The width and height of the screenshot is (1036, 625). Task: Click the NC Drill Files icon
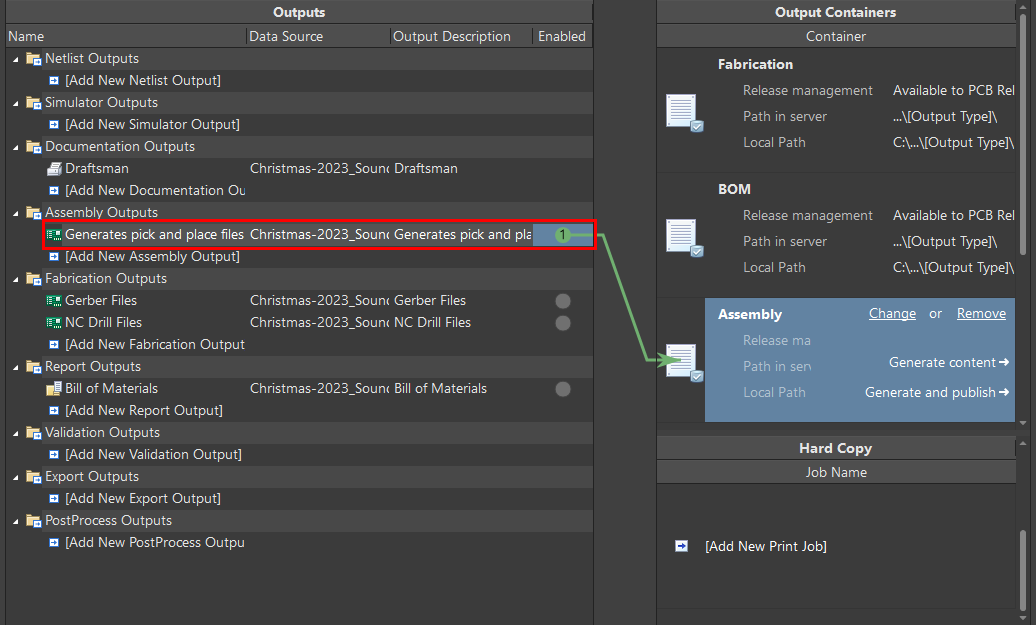tap(54, 322)
